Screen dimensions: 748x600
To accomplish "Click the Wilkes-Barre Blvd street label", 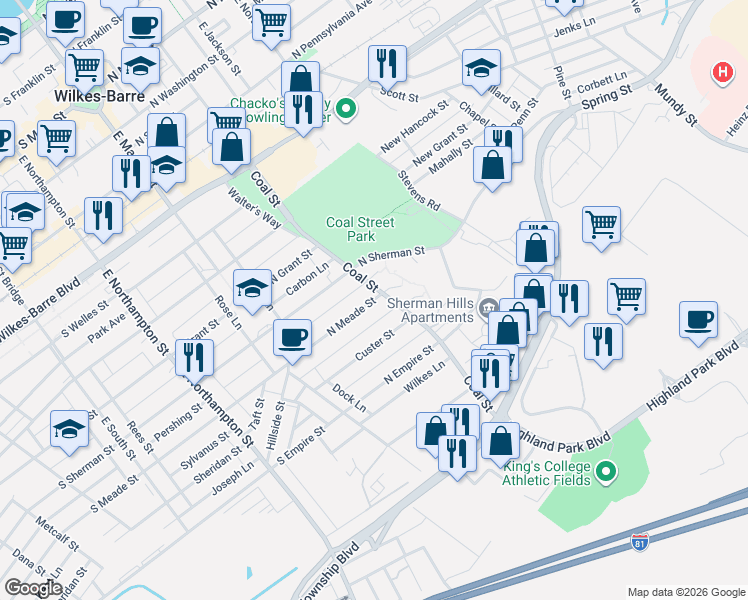I will pos(40,309).
